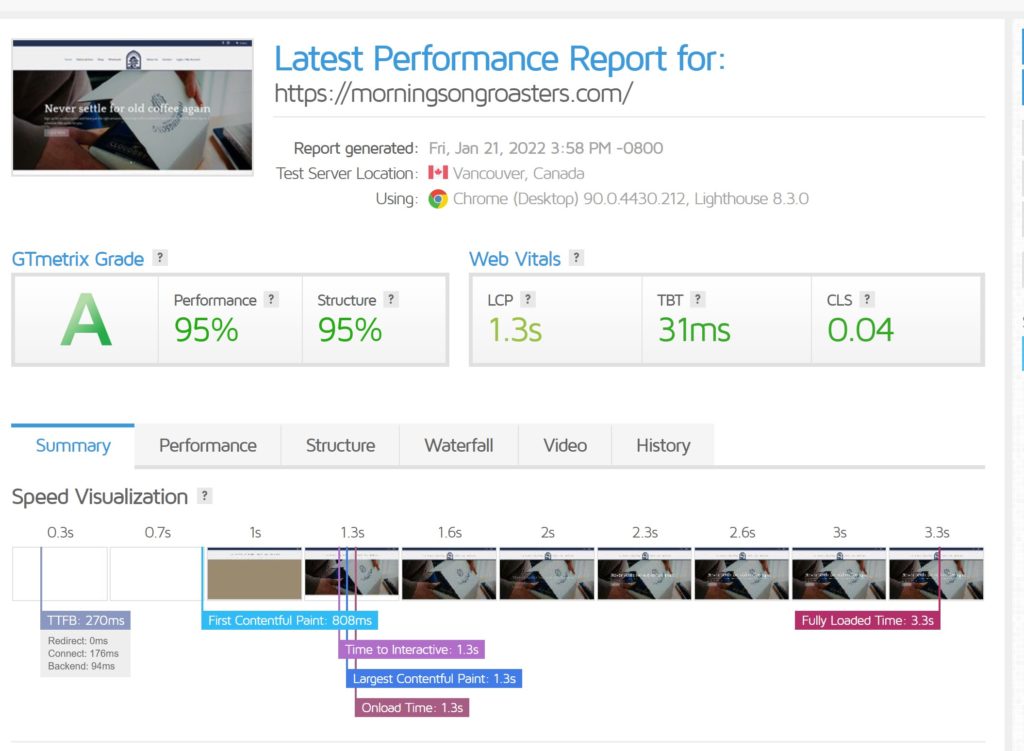Click the Vancouver, Canada server location text
The image size is (1024, 751).
click(x=519, y=174)
